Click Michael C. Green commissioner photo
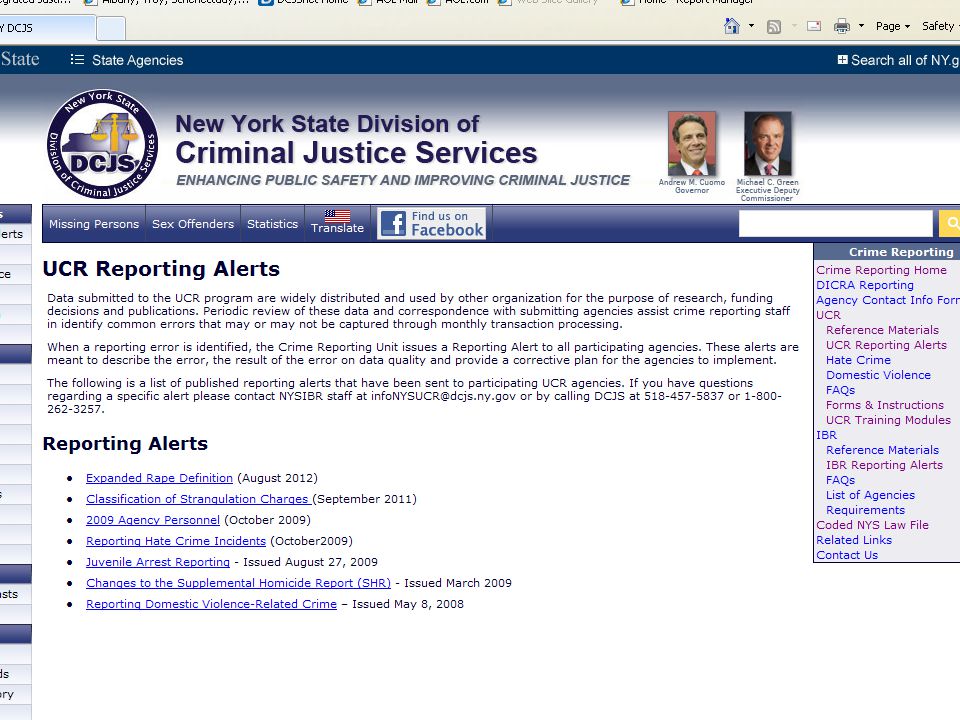The width and height of the screenshot is (960, 720). pos(768,144)
